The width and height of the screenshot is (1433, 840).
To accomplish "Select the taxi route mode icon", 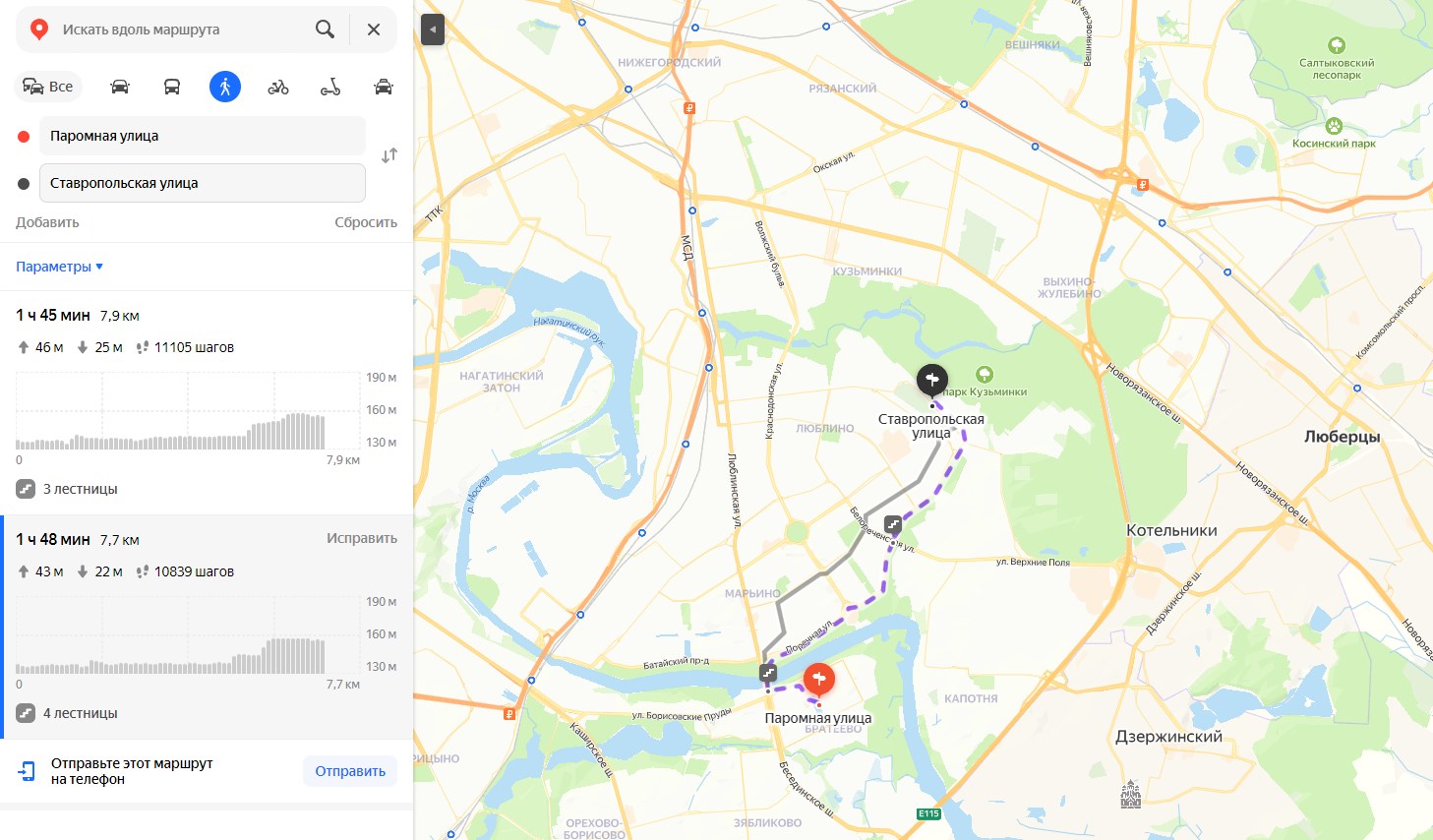I will (384, 87).
